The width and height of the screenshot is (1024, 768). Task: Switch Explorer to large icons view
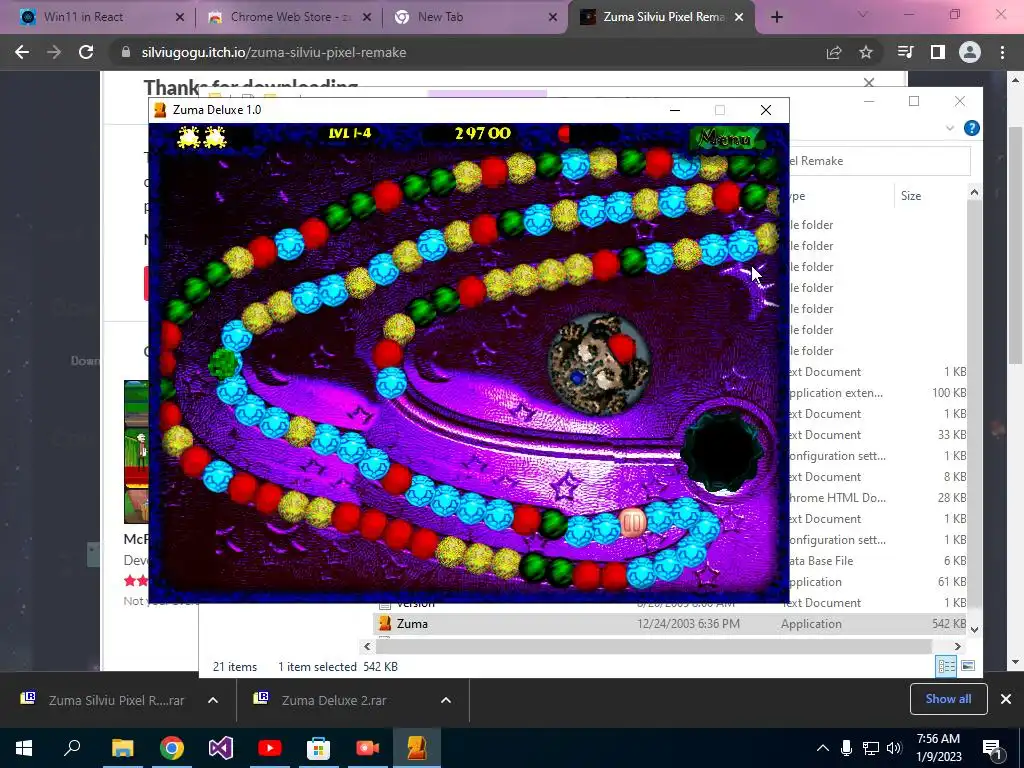click(x=968, y=665)
